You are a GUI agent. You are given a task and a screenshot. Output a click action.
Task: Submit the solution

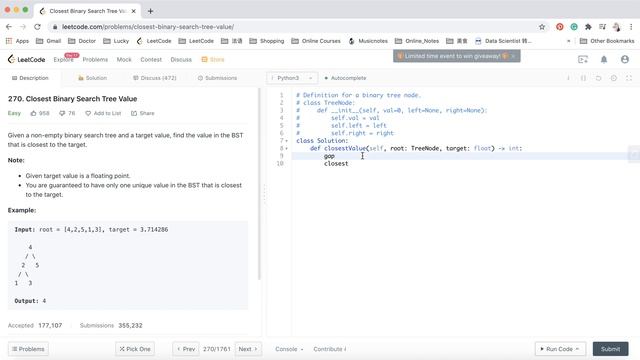[x=610, y=349]
